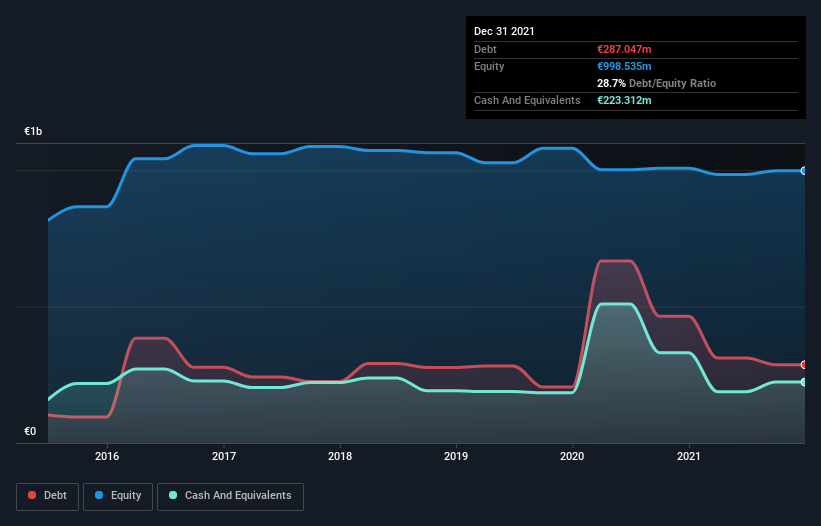Screen dimensions: 821x526
Task: Click the 2020 x-axis label
Action: [572, 456]
